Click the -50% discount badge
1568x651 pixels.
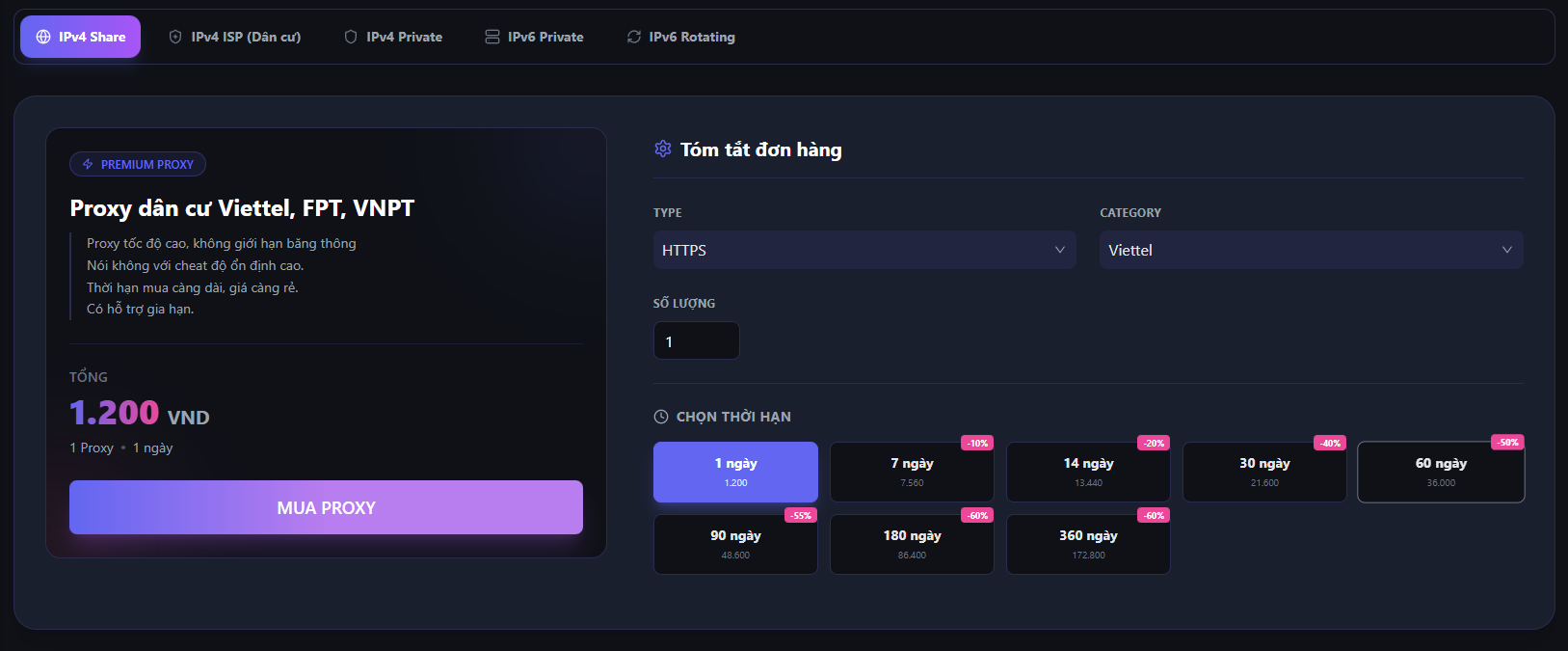(x=1507, y=442)
